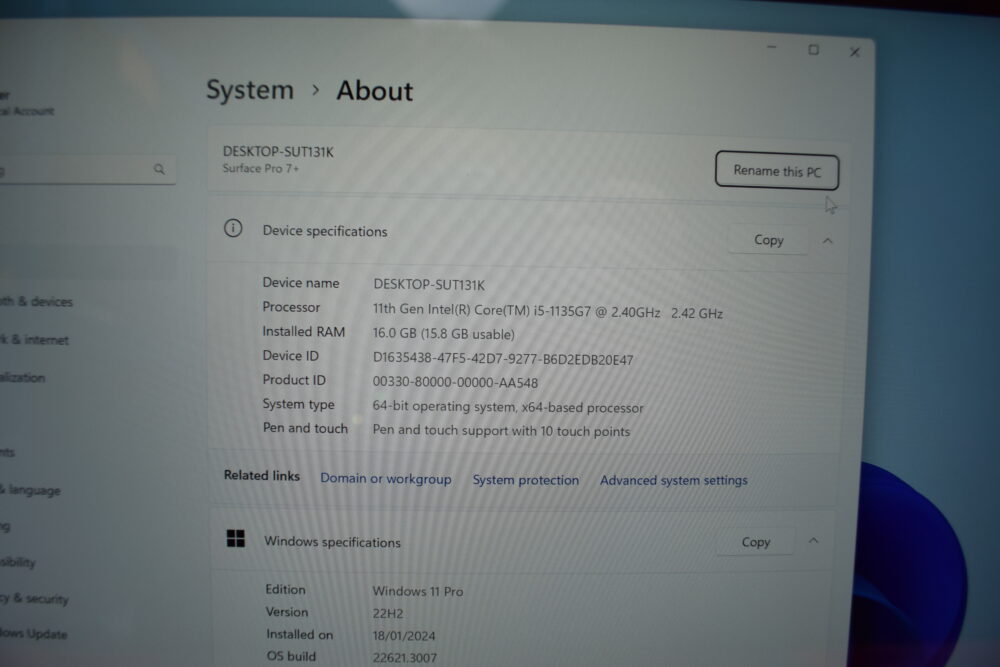The image size is (1000, 667).
Task: Click the Processor label
Action: pyautogui.click(x=291, y=307)
